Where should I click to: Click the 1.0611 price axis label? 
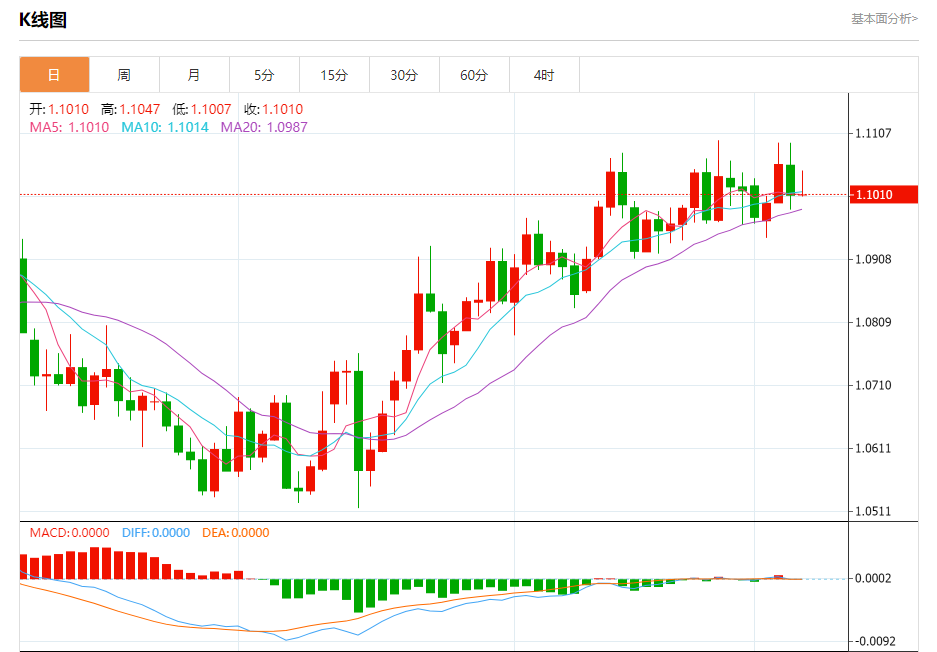873,449
